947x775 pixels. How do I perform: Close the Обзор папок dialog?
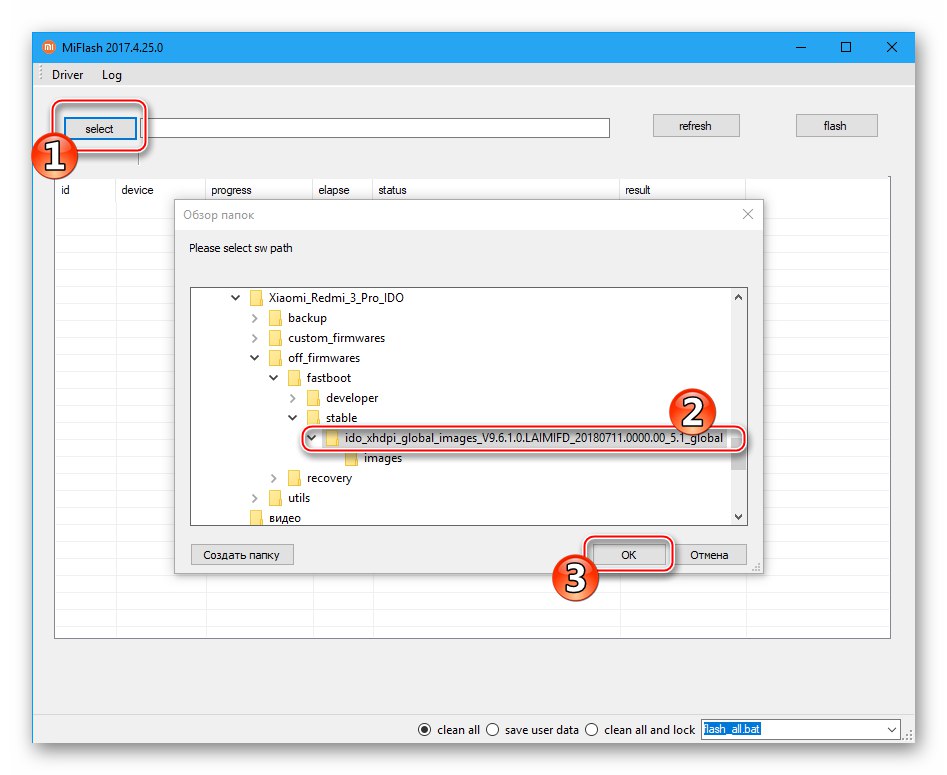[x=748, y=214]
